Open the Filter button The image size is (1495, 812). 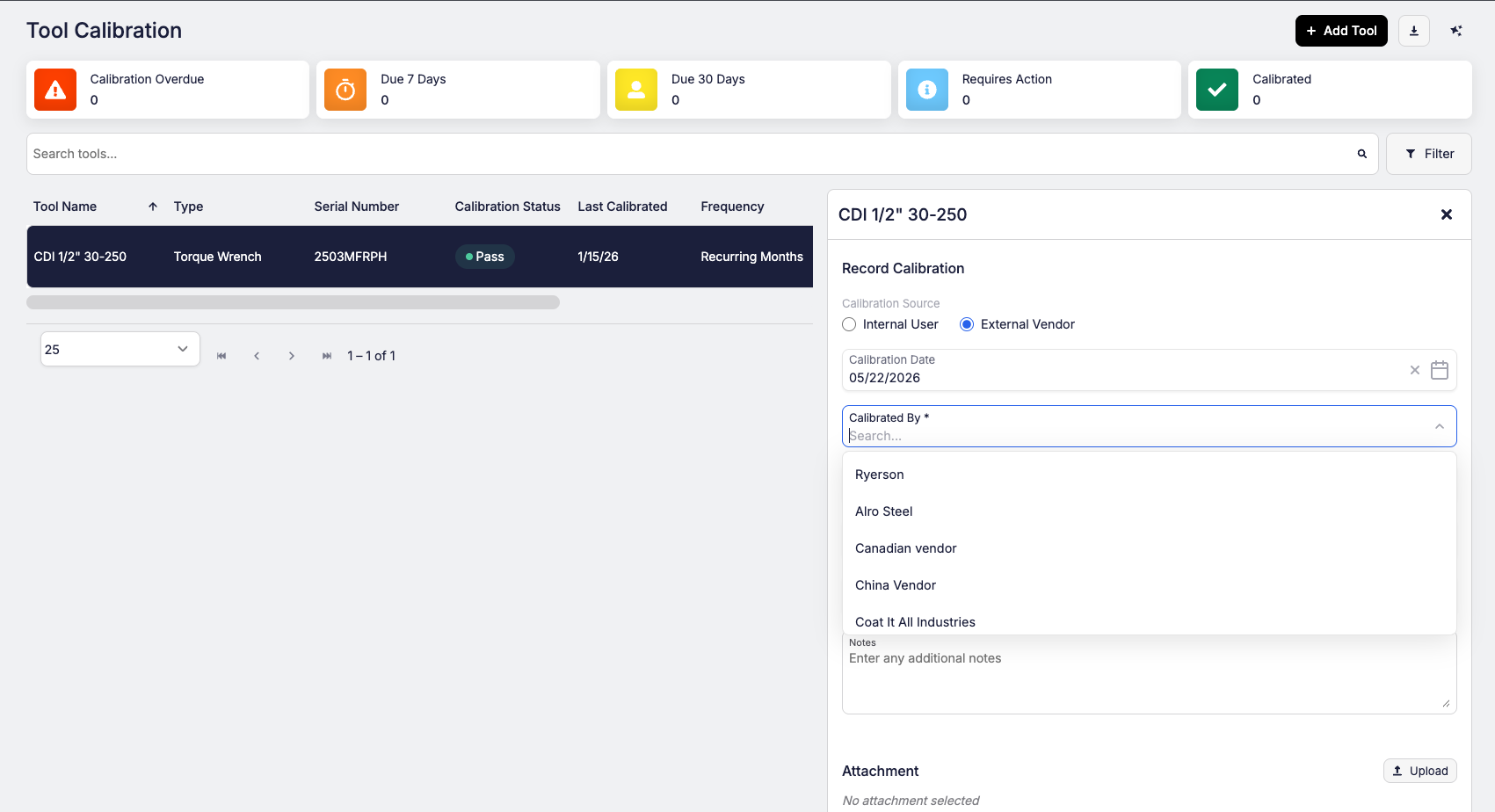pyautogui.click(x=1429, y=154)
